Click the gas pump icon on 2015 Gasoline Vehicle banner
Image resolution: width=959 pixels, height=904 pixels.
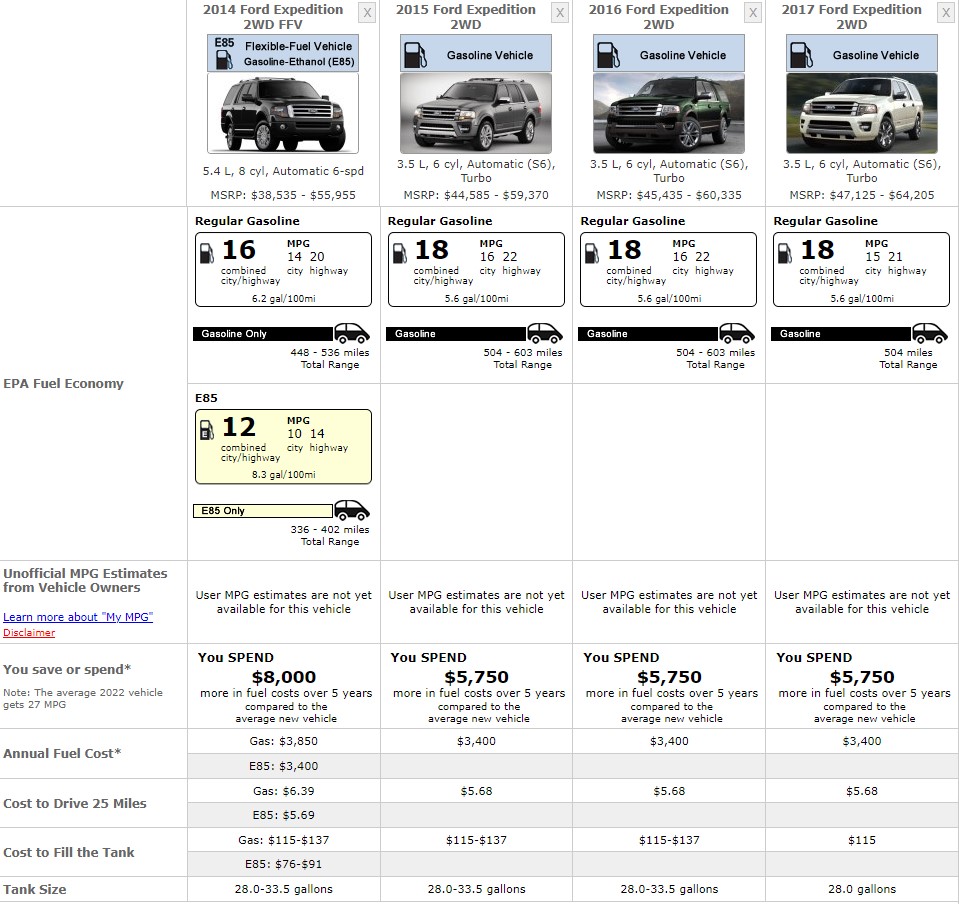click(416, 55)
